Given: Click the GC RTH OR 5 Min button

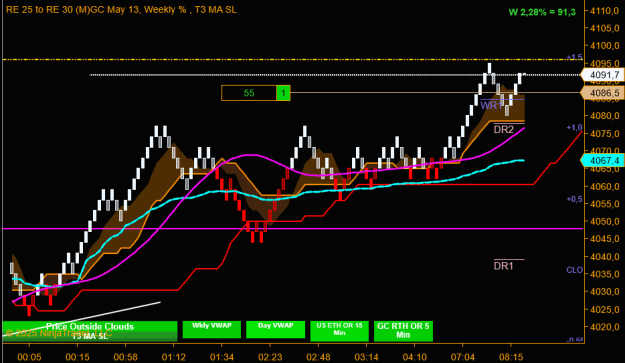Looking at the screenshot, I should coord(403,331).
